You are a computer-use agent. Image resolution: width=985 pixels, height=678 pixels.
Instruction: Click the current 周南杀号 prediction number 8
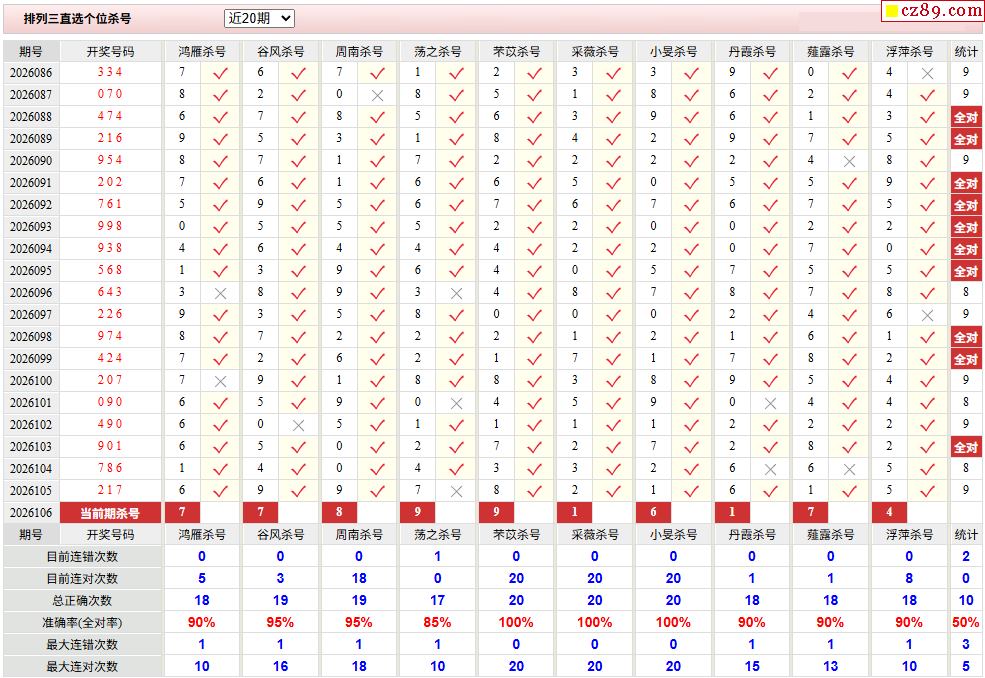tap(340, 513)
